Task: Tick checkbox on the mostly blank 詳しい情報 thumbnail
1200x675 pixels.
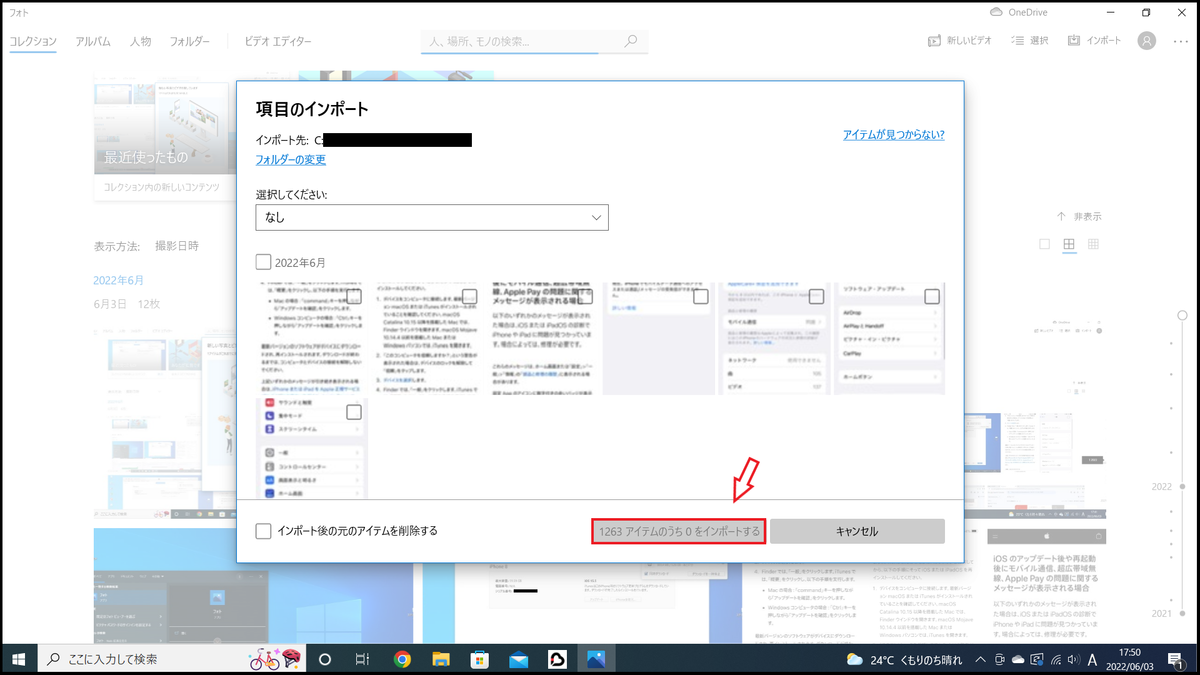Action: coord(701,296)
